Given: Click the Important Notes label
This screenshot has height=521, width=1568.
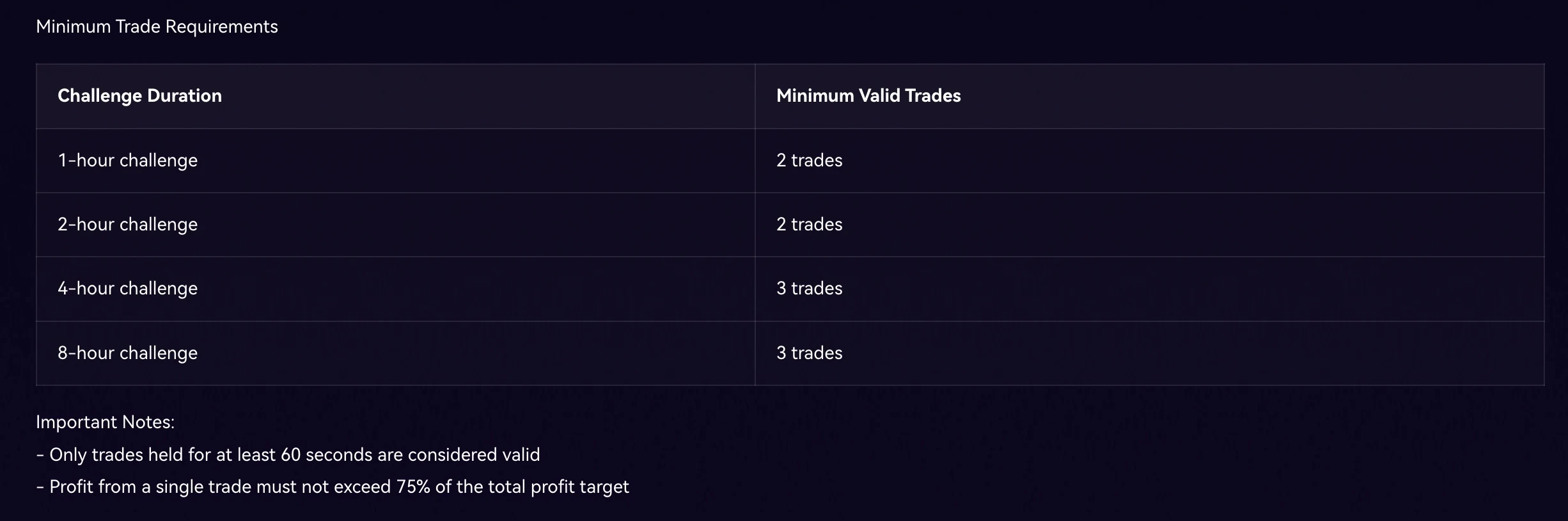Looking at the screenshot, I should tap(105, 422).
